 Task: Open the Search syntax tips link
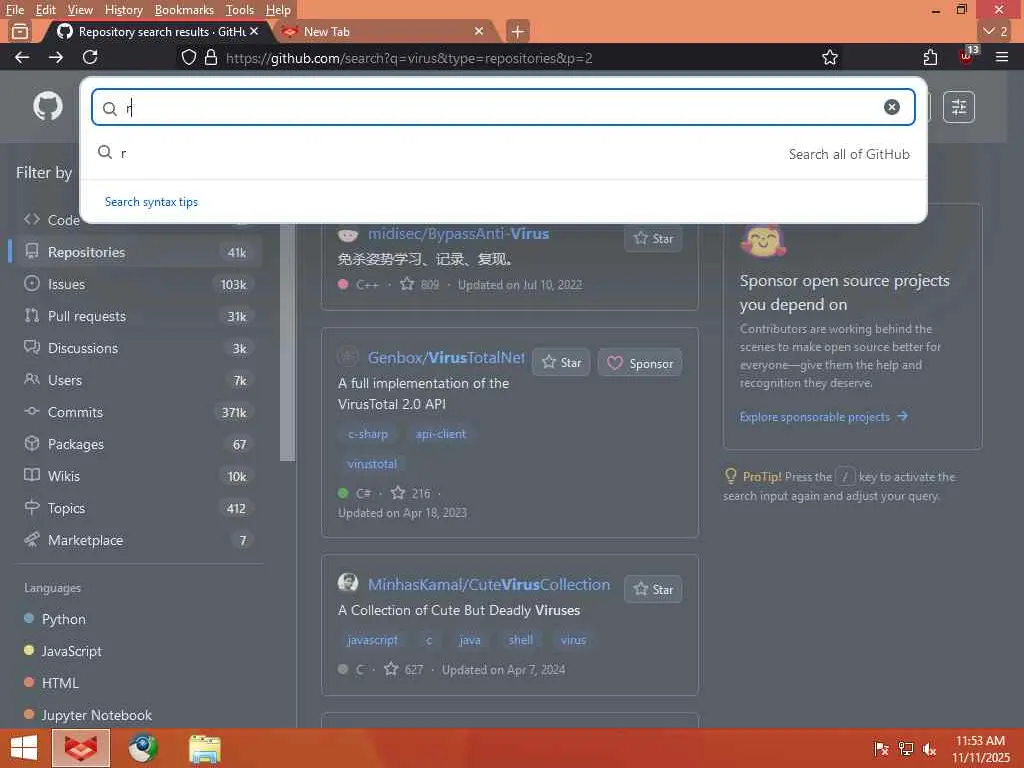click(x=151, y=202)
